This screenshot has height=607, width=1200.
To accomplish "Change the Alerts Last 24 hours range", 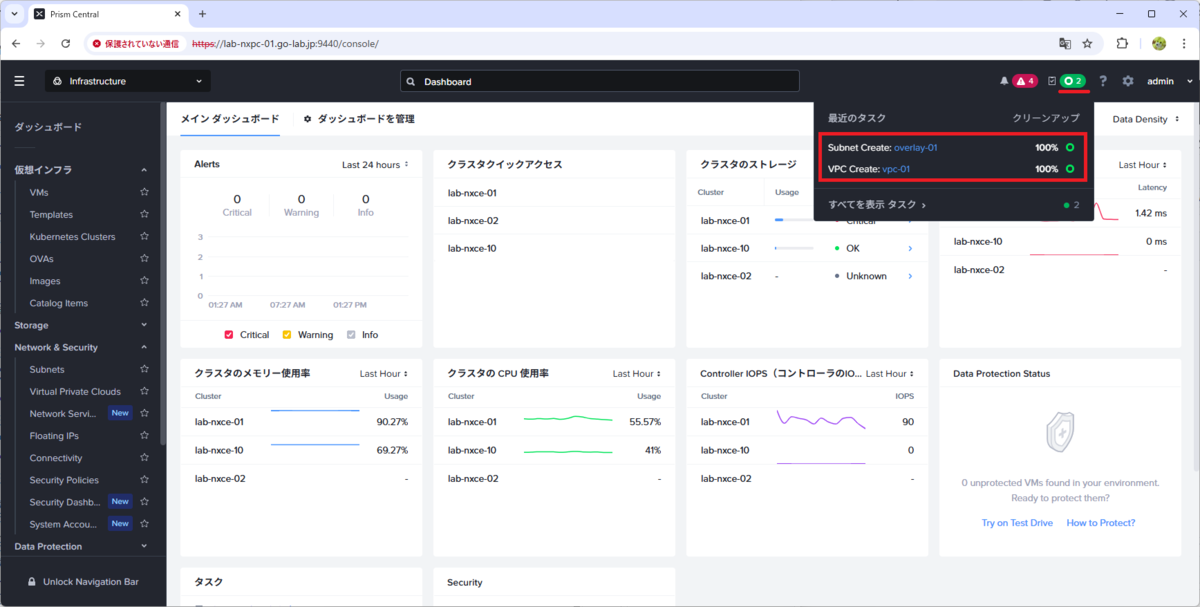I will tap(375, 164).
